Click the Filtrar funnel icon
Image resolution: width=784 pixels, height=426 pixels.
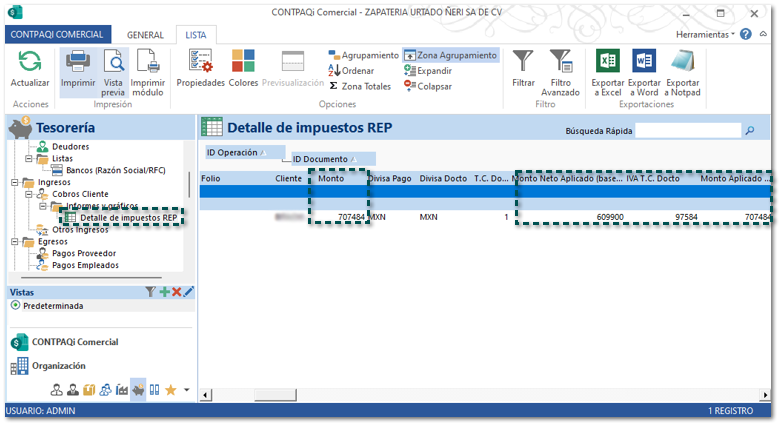pyautogui.click(x=523, y=61)
